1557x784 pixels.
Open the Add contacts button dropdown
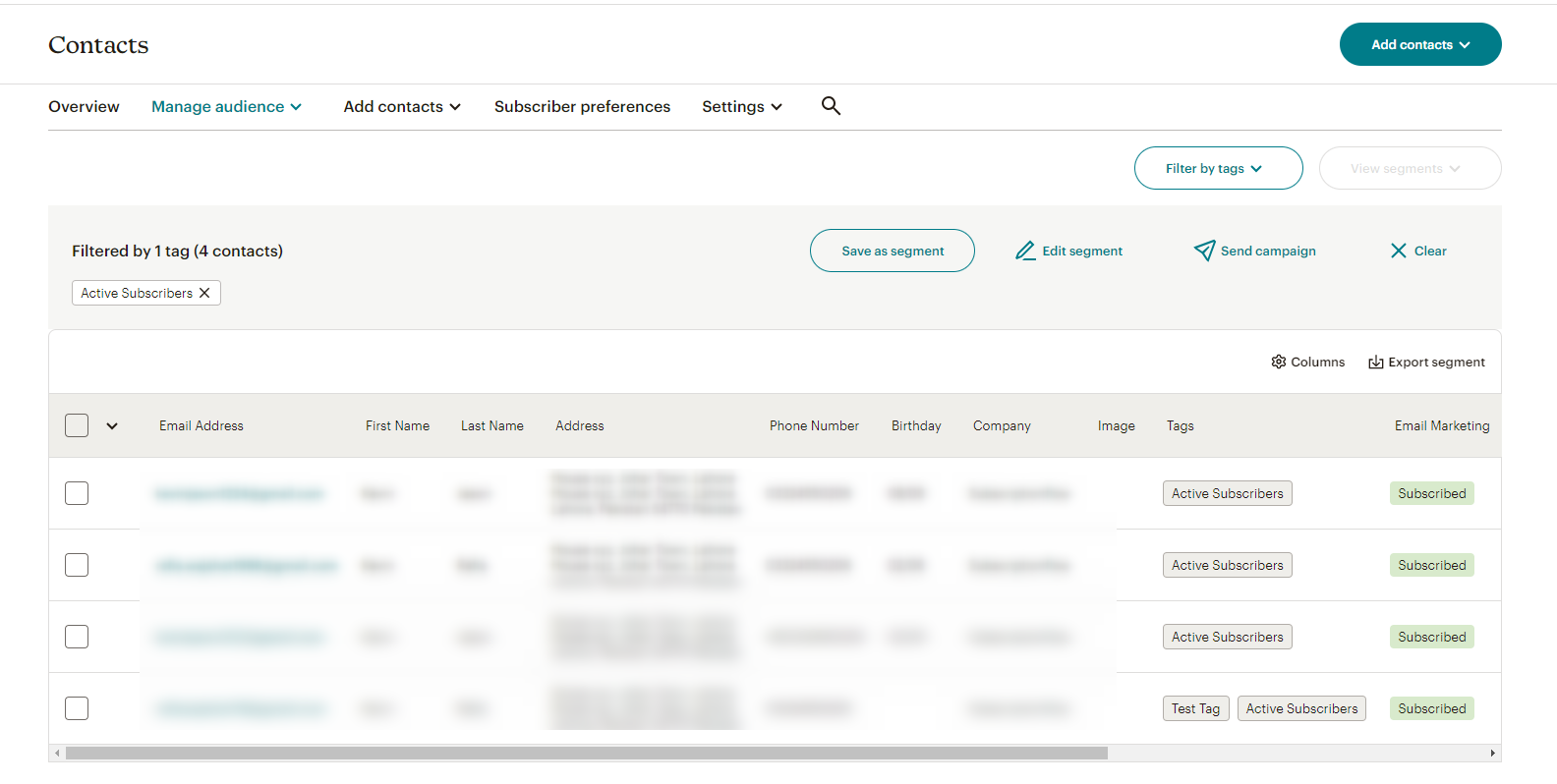pos(1420,44)
